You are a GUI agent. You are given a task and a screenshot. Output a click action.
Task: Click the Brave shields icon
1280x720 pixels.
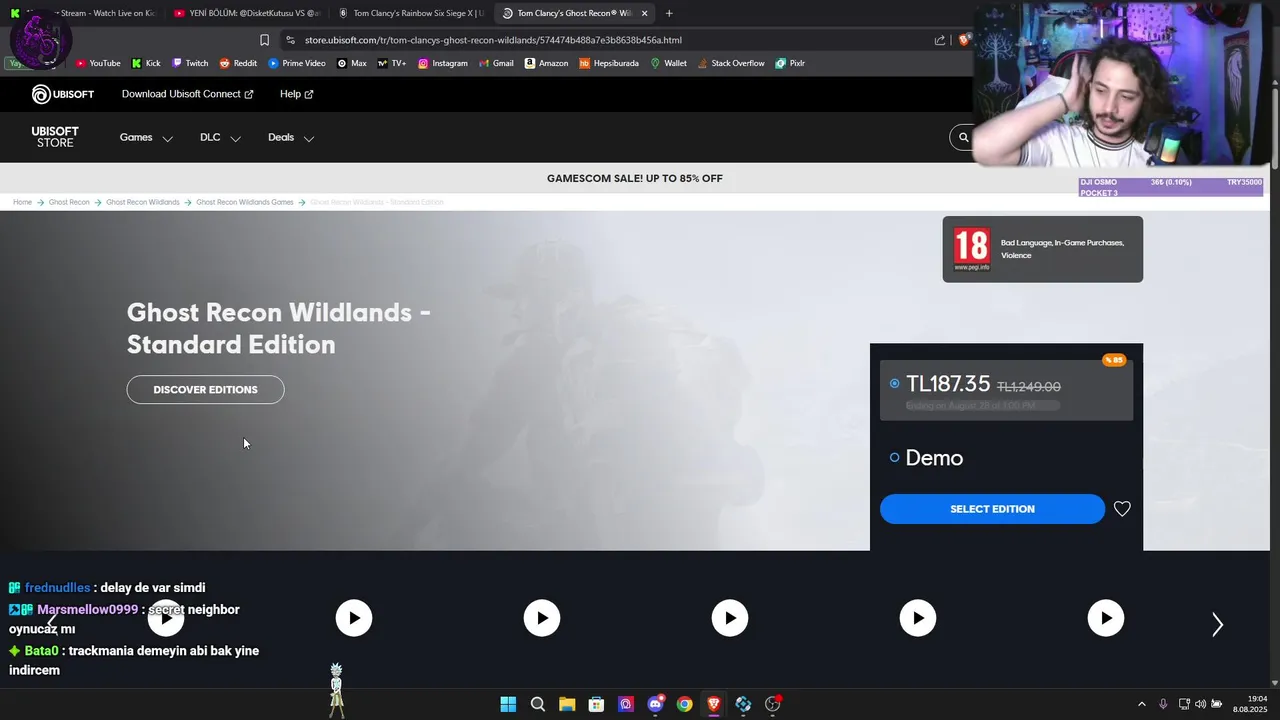pyautogui.click(x=964, y=40)
